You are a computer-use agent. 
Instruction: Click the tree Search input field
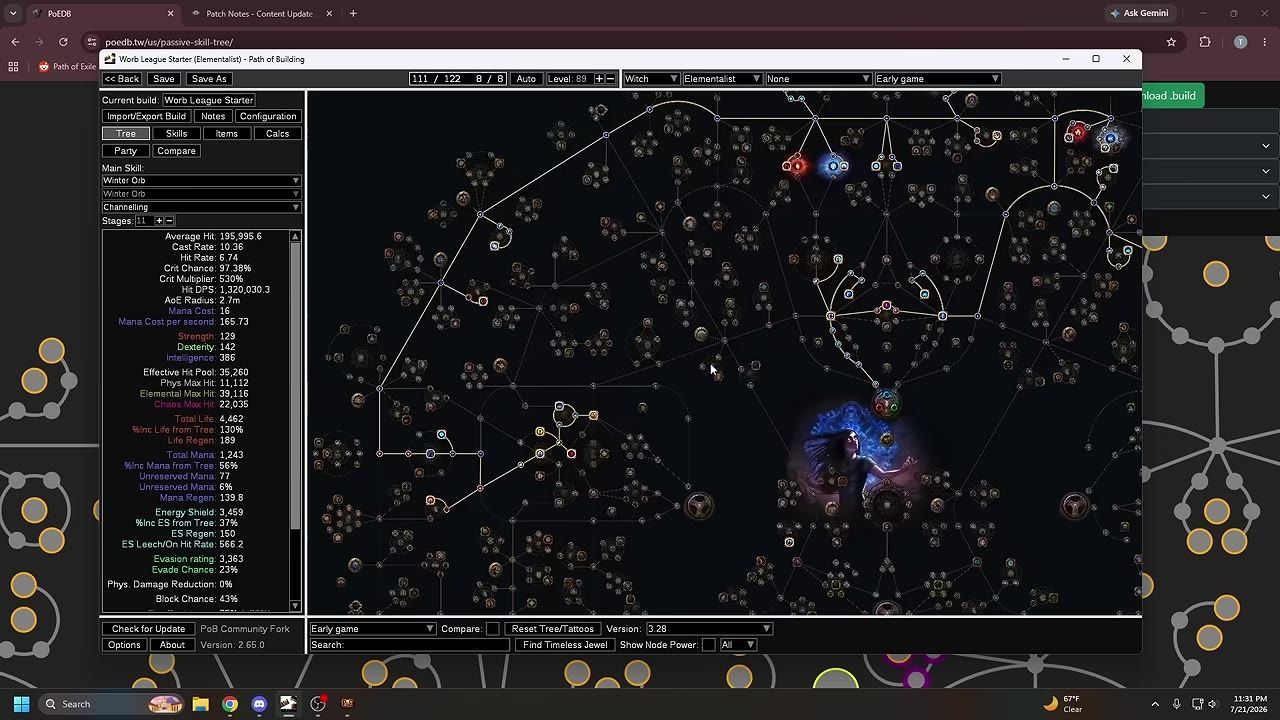[x=410, y=645]
